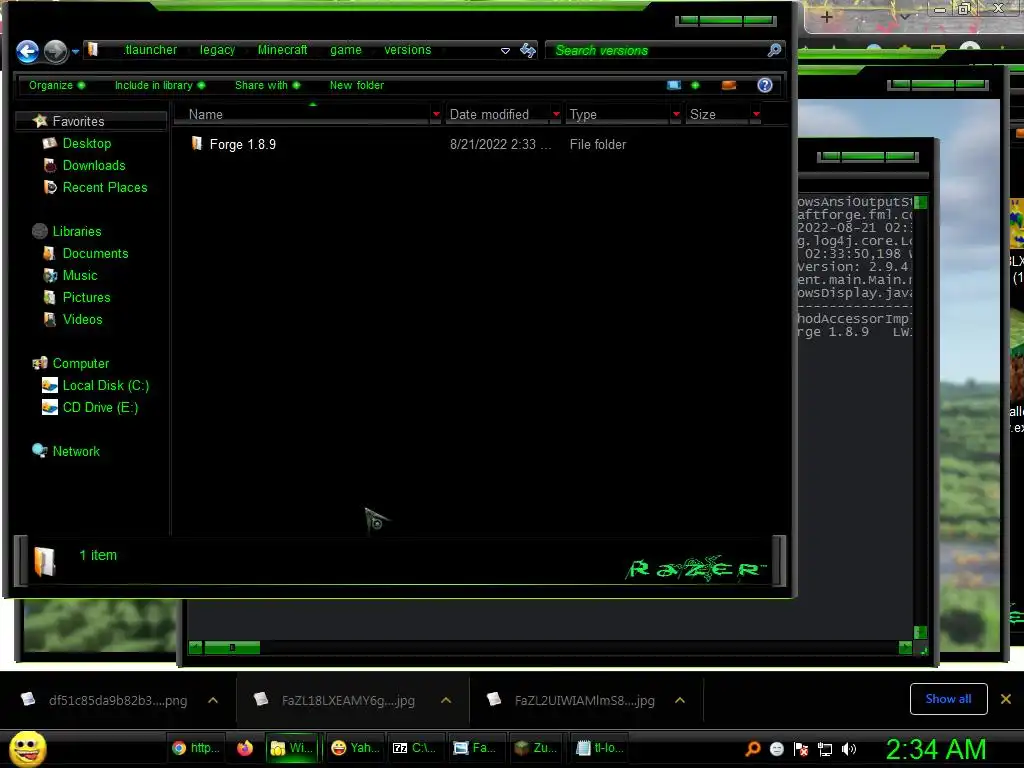The image size is (1024, 768).
Task: Select the Forge 1.8.9 folder
Action: pos(242,144)
